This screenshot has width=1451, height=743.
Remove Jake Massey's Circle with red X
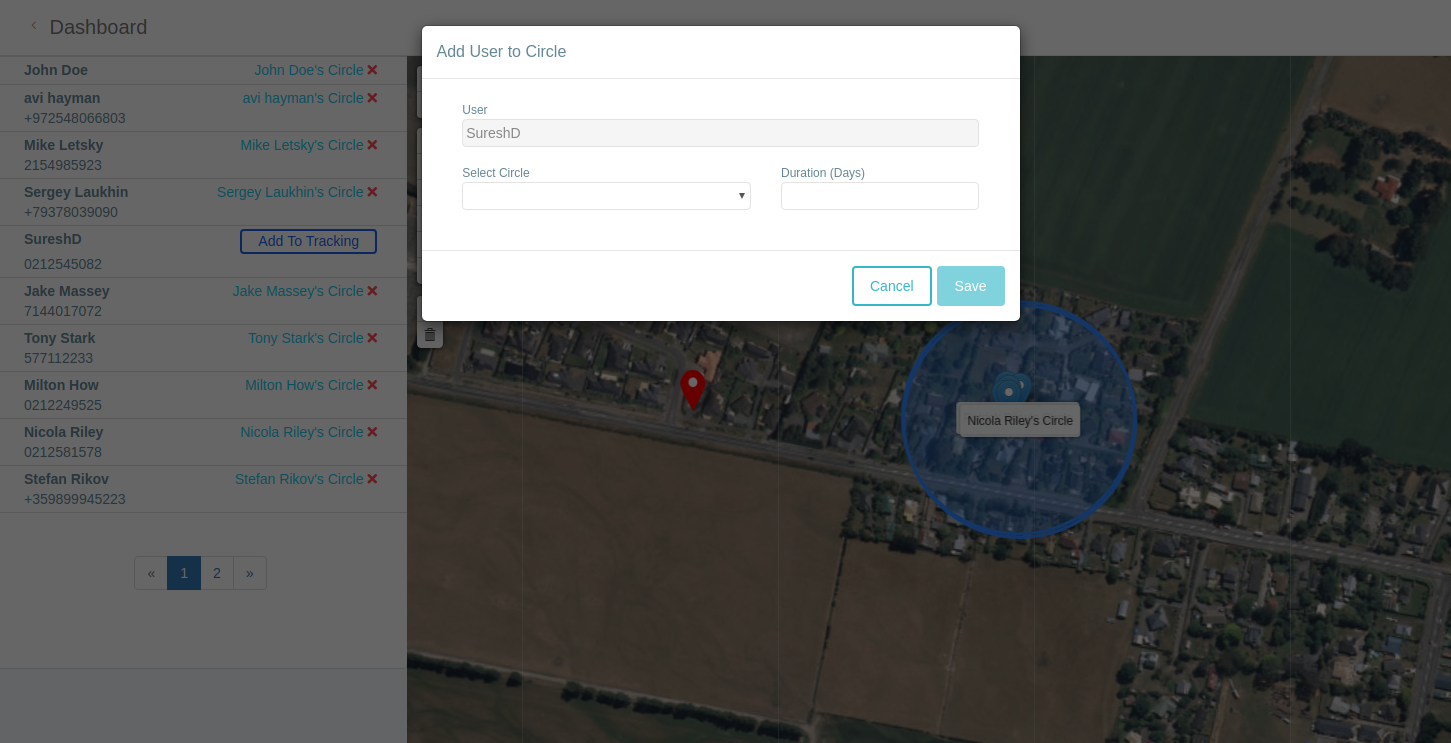(x=372, y=291)
